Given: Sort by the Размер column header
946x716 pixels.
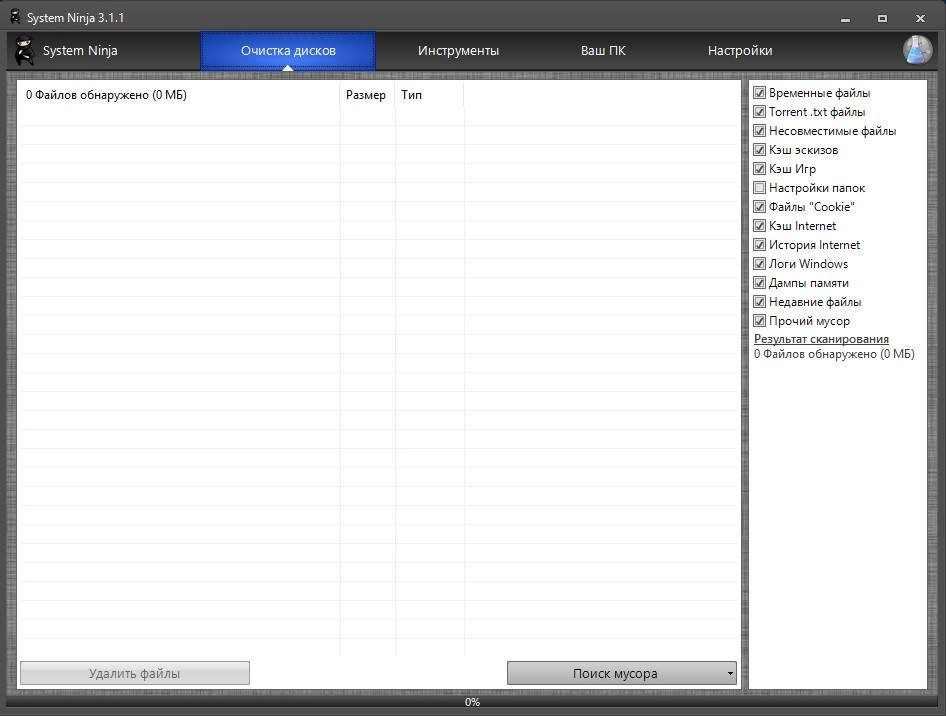Looking at the screenshot, I should [366, 95].
